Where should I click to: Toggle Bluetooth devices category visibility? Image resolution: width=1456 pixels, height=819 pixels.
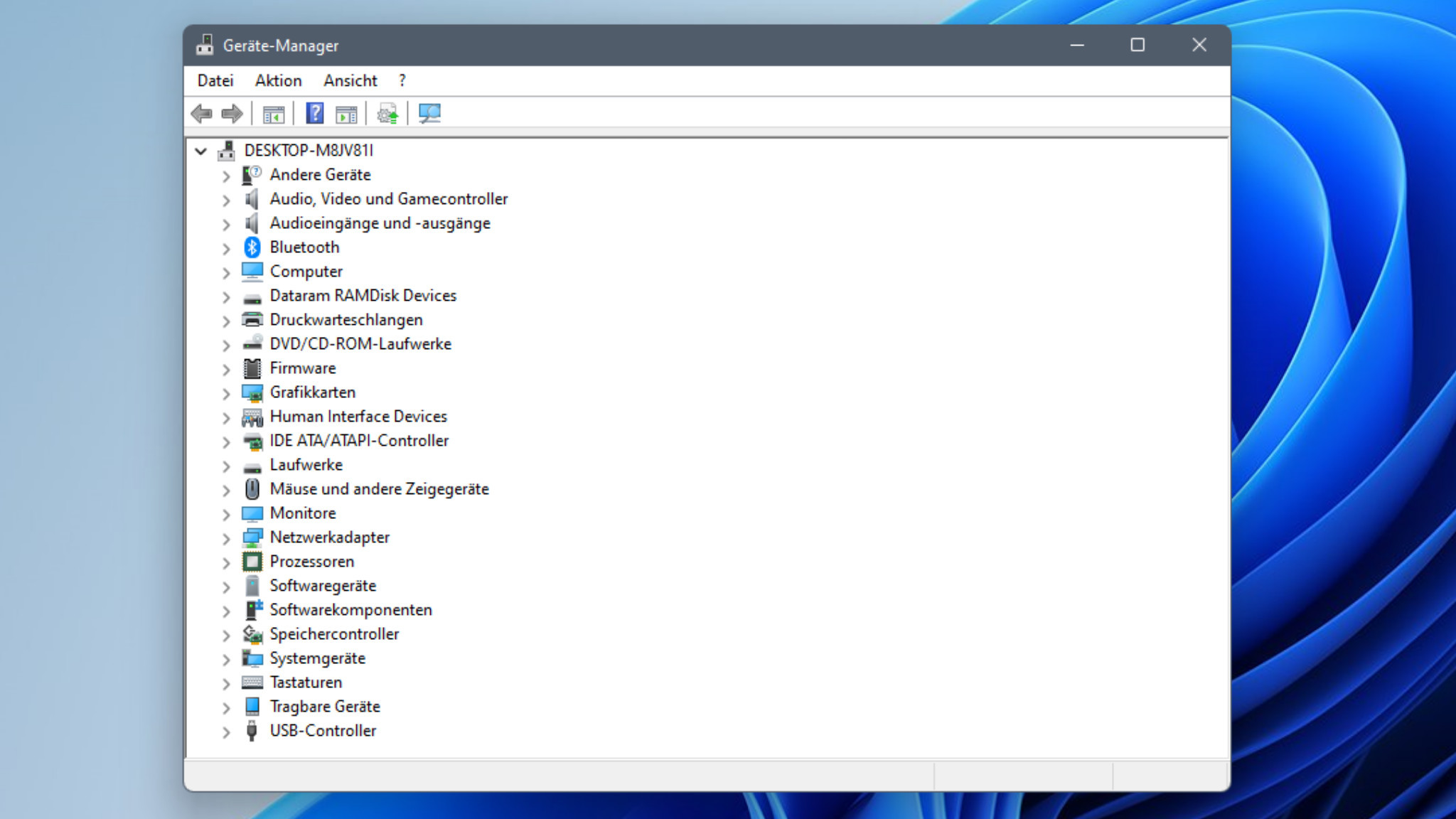224,247
